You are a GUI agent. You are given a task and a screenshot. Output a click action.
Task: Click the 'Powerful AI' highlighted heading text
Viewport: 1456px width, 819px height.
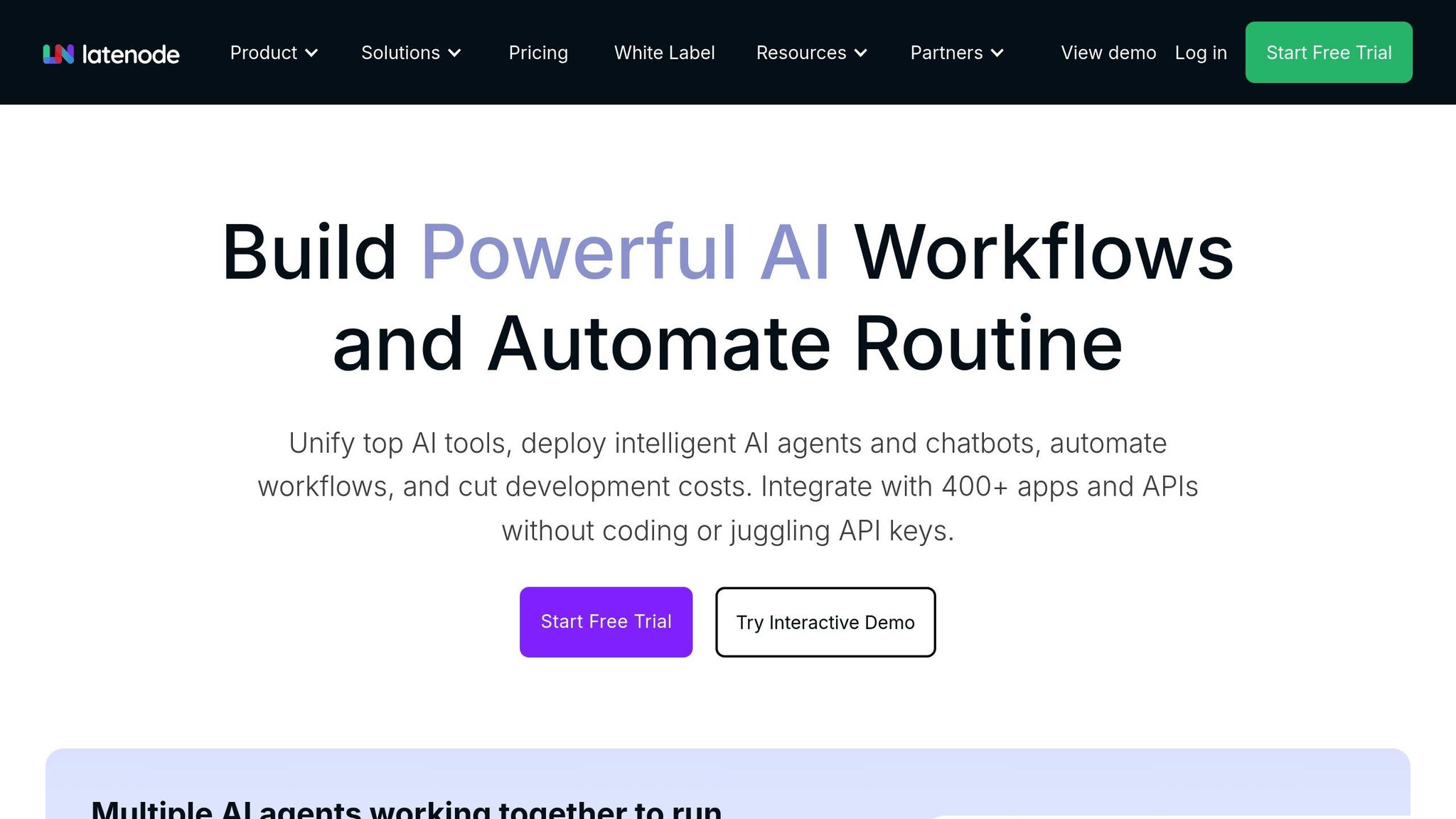(626, 252)
